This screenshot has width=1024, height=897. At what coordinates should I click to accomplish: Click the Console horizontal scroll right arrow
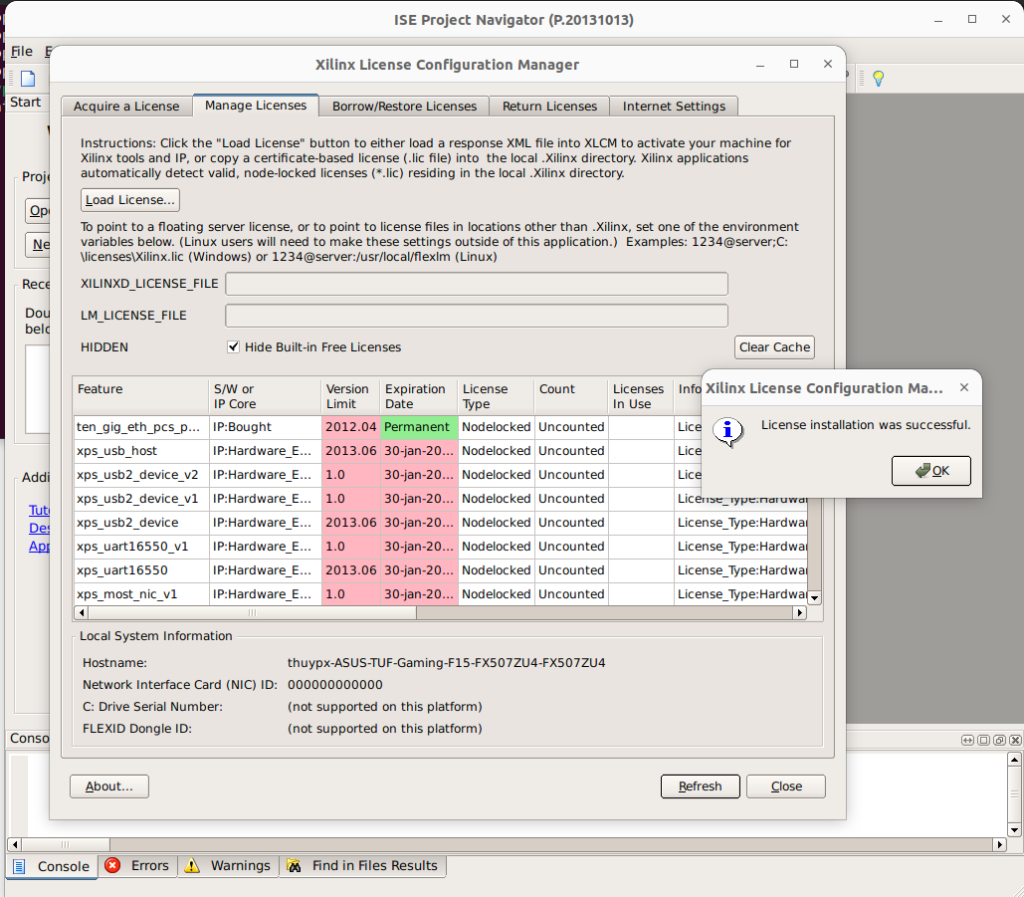tap(1000, 844)
